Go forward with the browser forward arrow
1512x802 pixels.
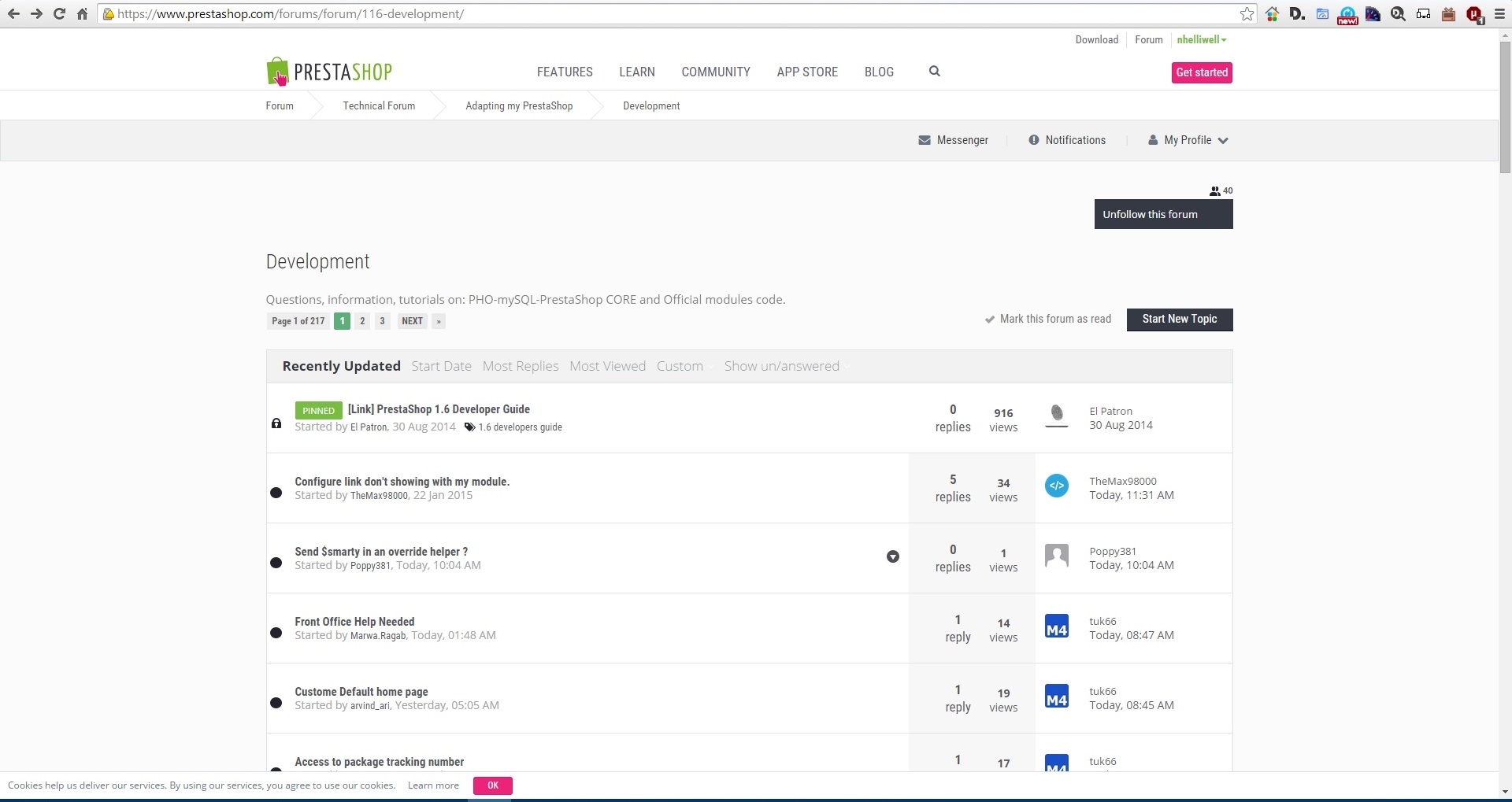pos(36,13)
